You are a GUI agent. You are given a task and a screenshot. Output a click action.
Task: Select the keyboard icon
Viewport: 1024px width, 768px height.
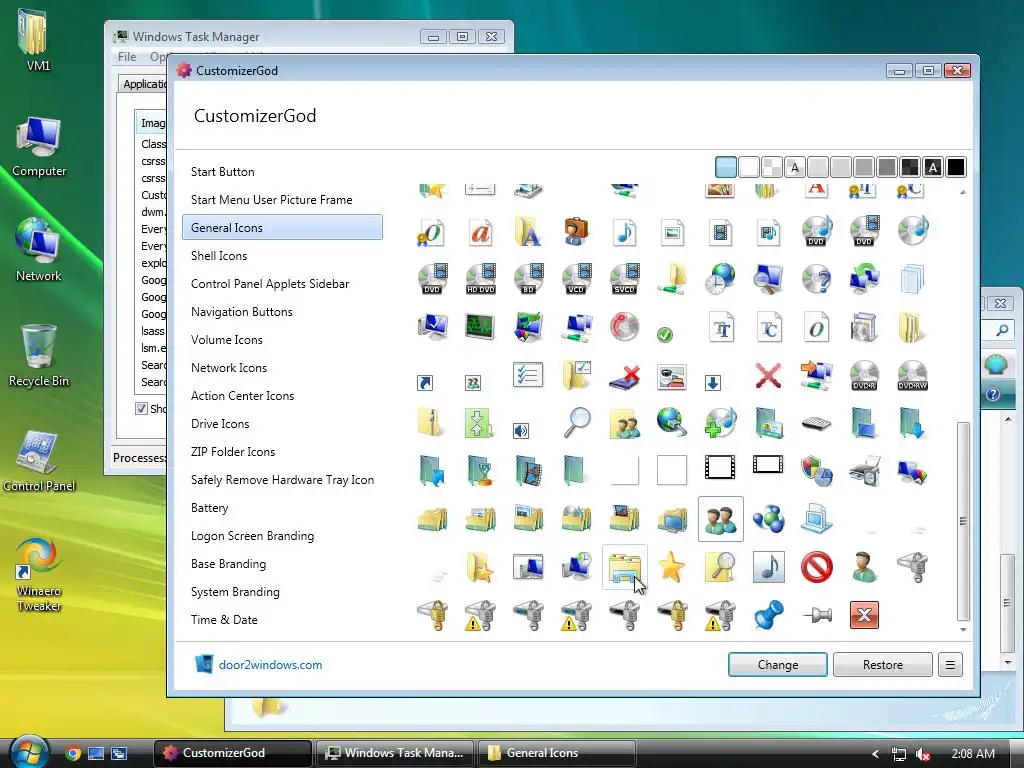point(816,424)
